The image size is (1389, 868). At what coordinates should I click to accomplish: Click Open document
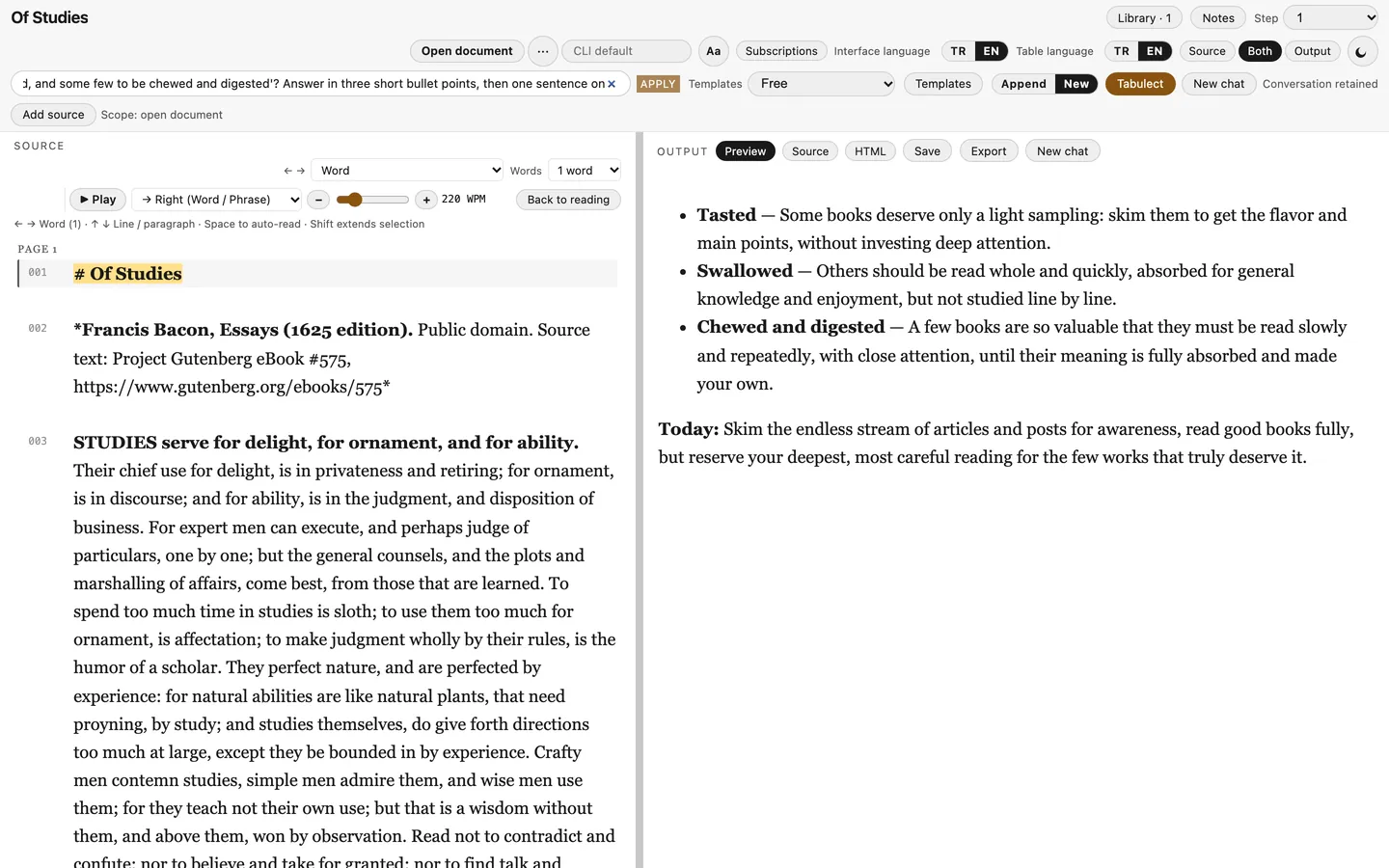click(467, 51)
